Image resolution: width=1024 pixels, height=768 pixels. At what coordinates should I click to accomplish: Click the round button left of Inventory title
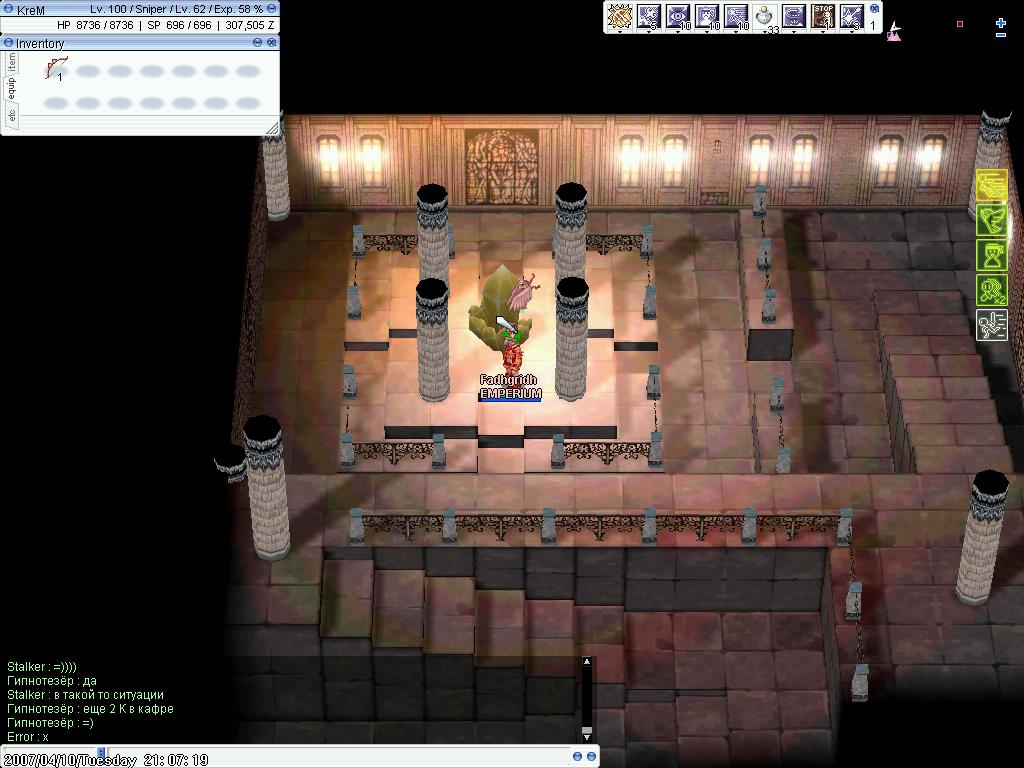point(8,42)
